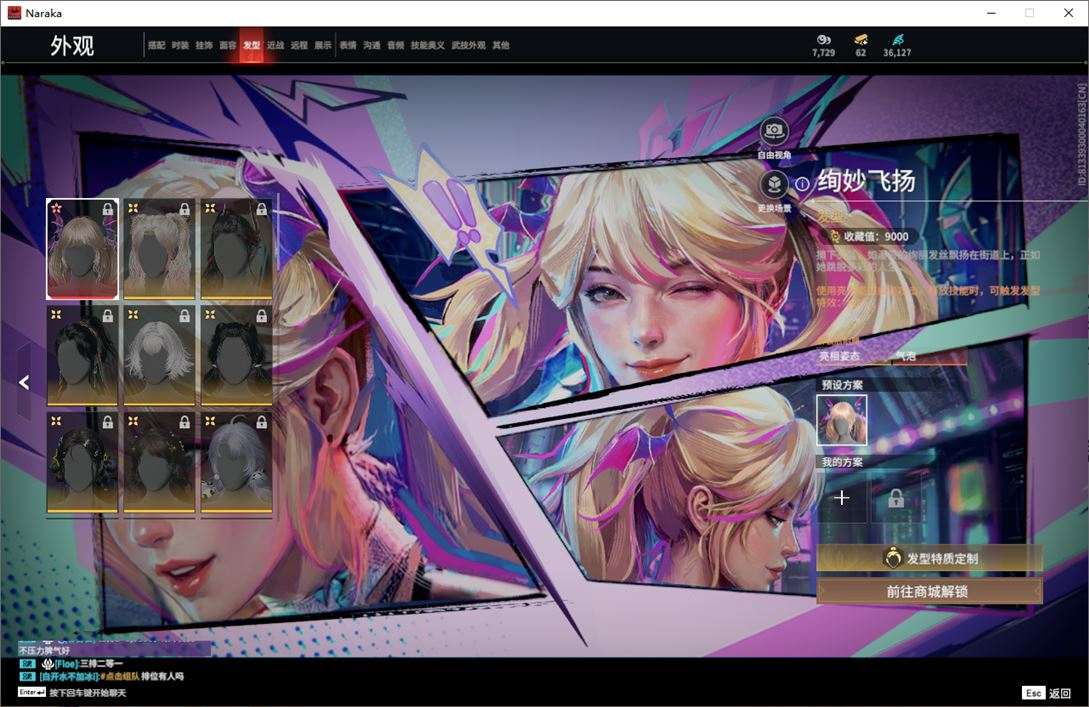
Task: Switch to the 武技外观 tab
Action: 468,45
